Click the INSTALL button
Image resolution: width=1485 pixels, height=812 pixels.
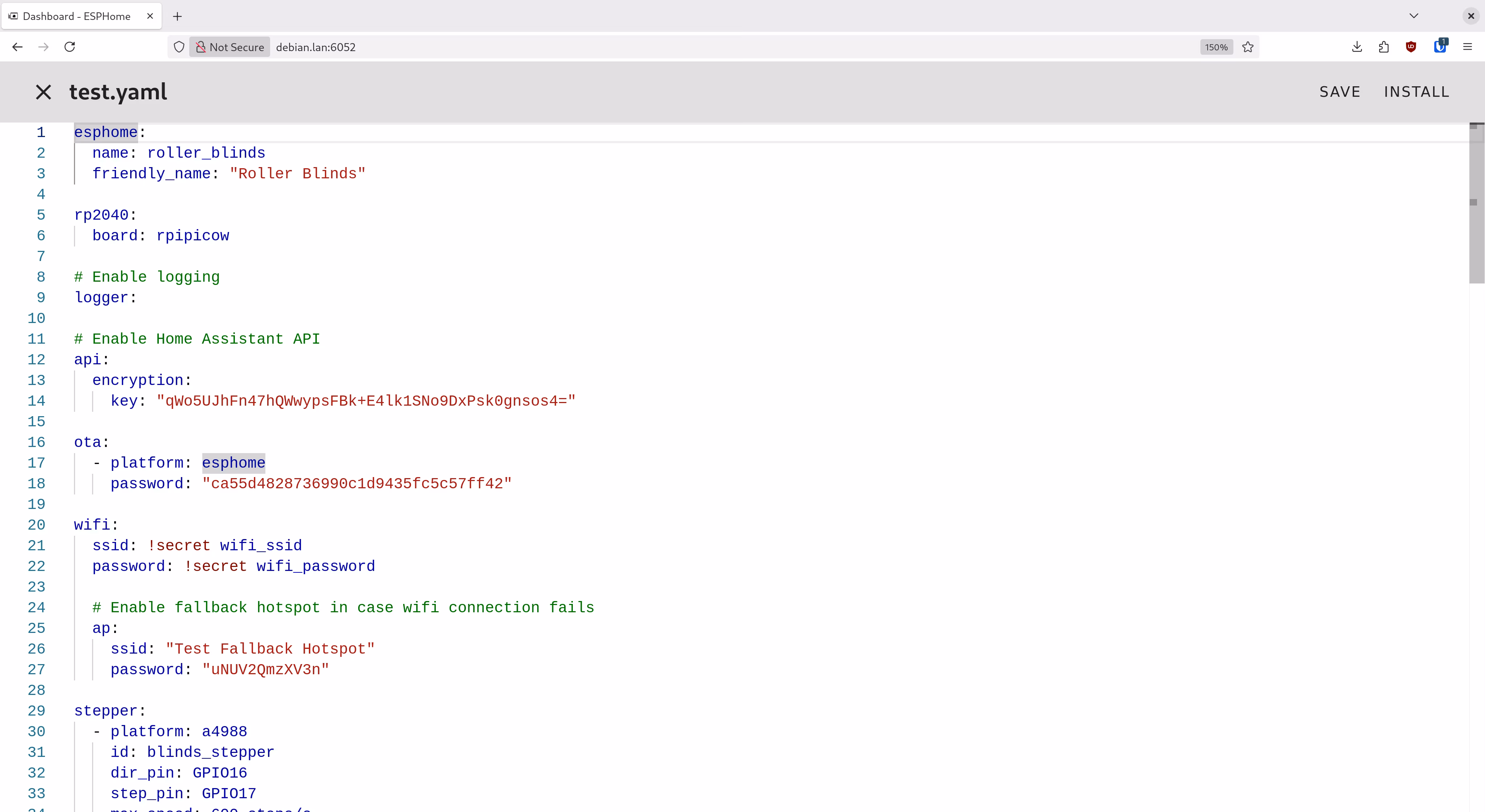(1416, 92)
